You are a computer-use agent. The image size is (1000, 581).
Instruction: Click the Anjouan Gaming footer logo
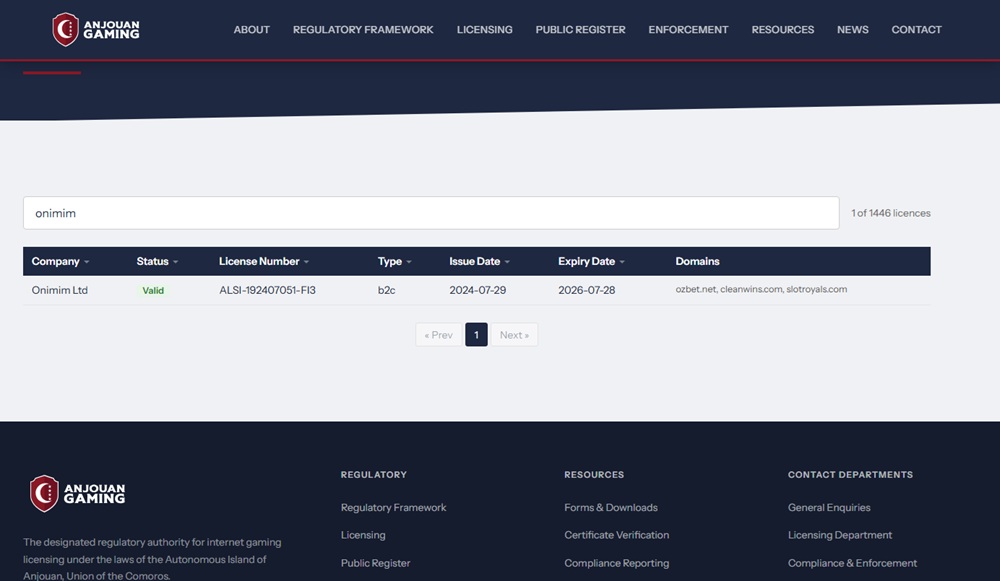tap(77, 494)
